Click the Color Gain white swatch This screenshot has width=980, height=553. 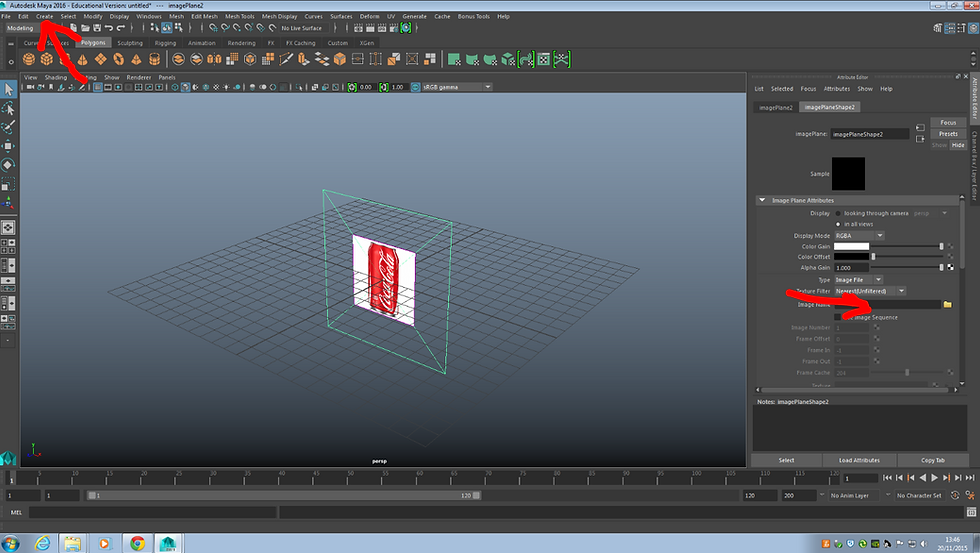click(851, 247)
